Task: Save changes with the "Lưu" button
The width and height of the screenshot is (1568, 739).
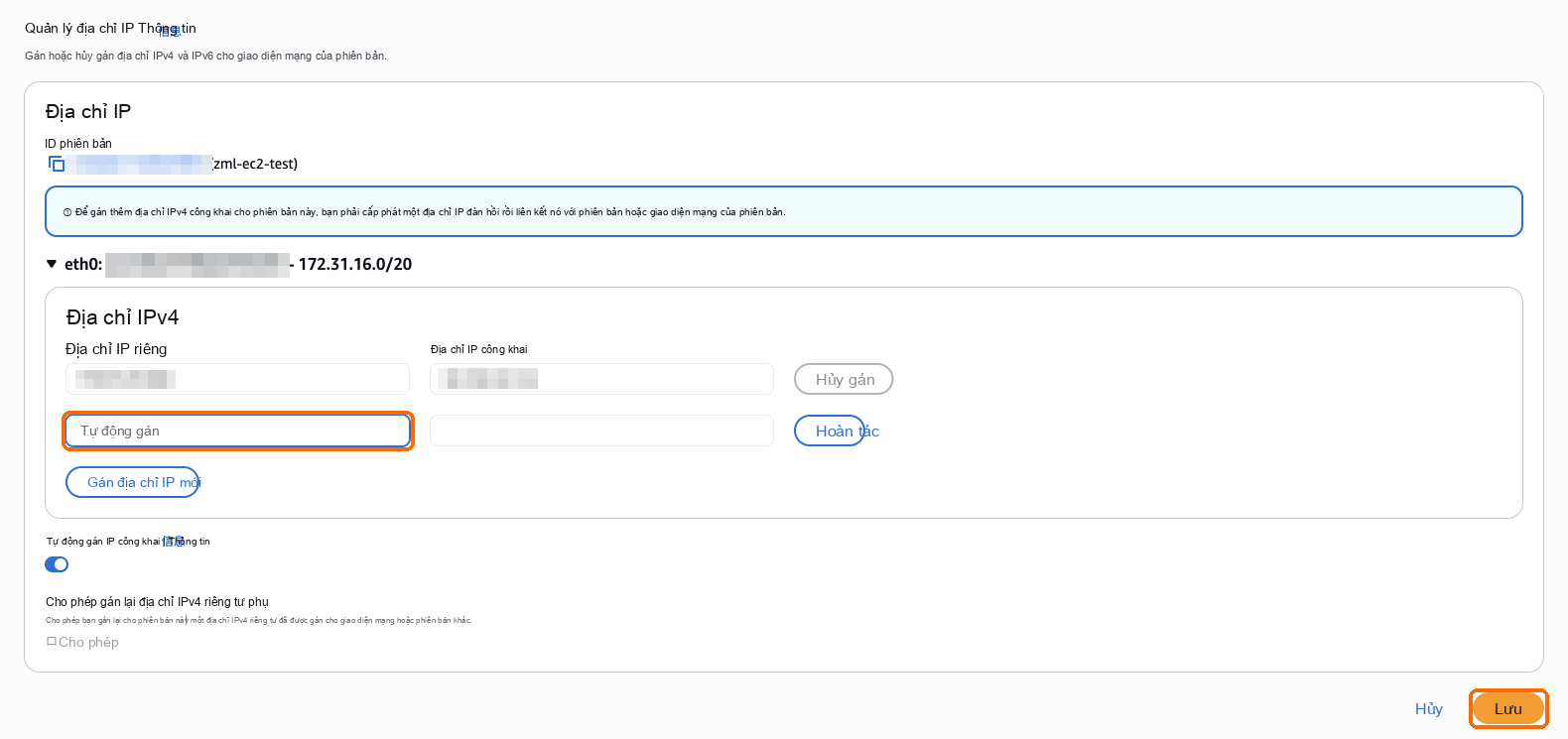Action: [x=1508, y=709]
